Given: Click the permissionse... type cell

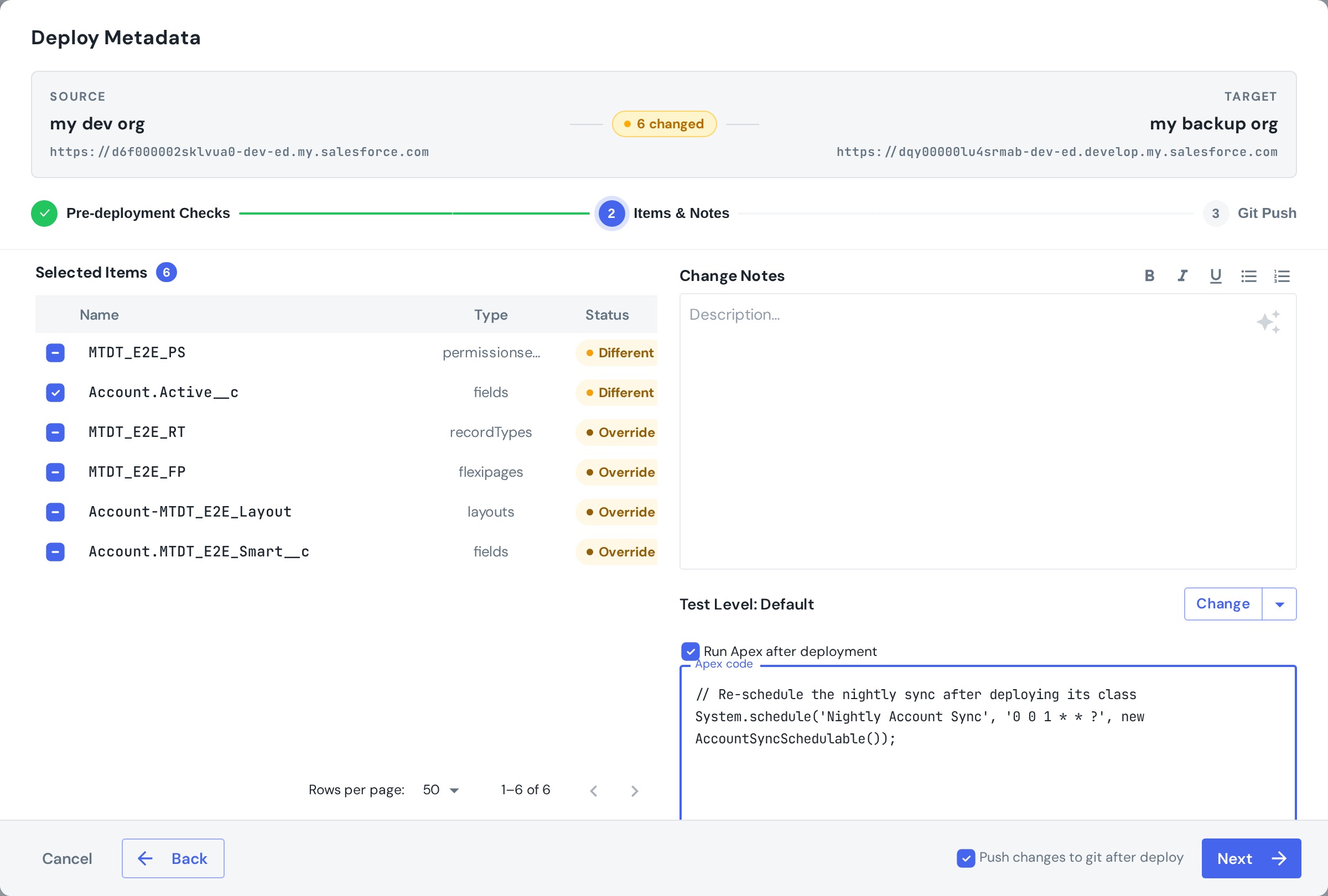Looking at the screenshot, I should click(491, 352).
